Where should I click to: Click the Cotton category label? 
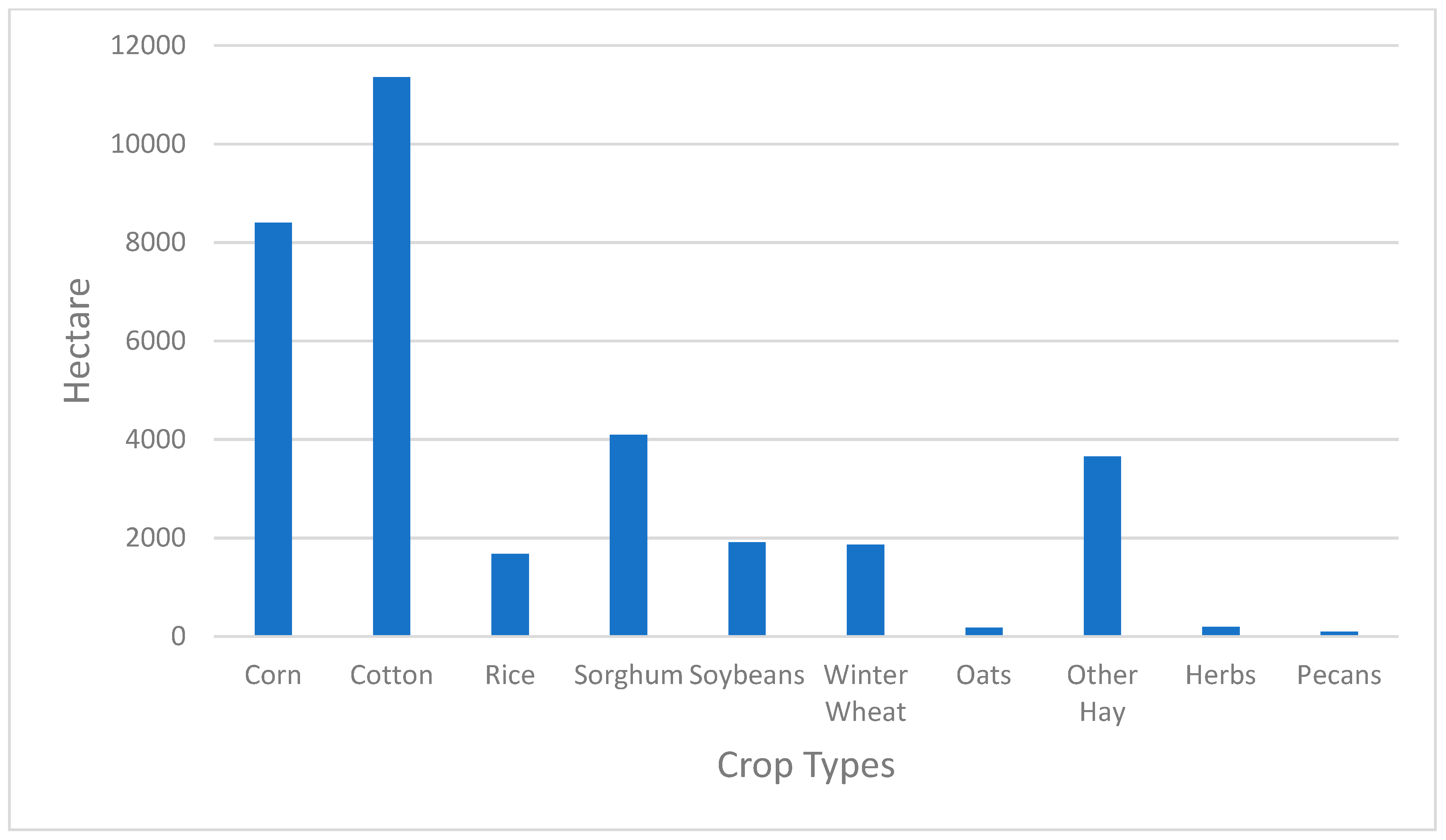[391, 675]
